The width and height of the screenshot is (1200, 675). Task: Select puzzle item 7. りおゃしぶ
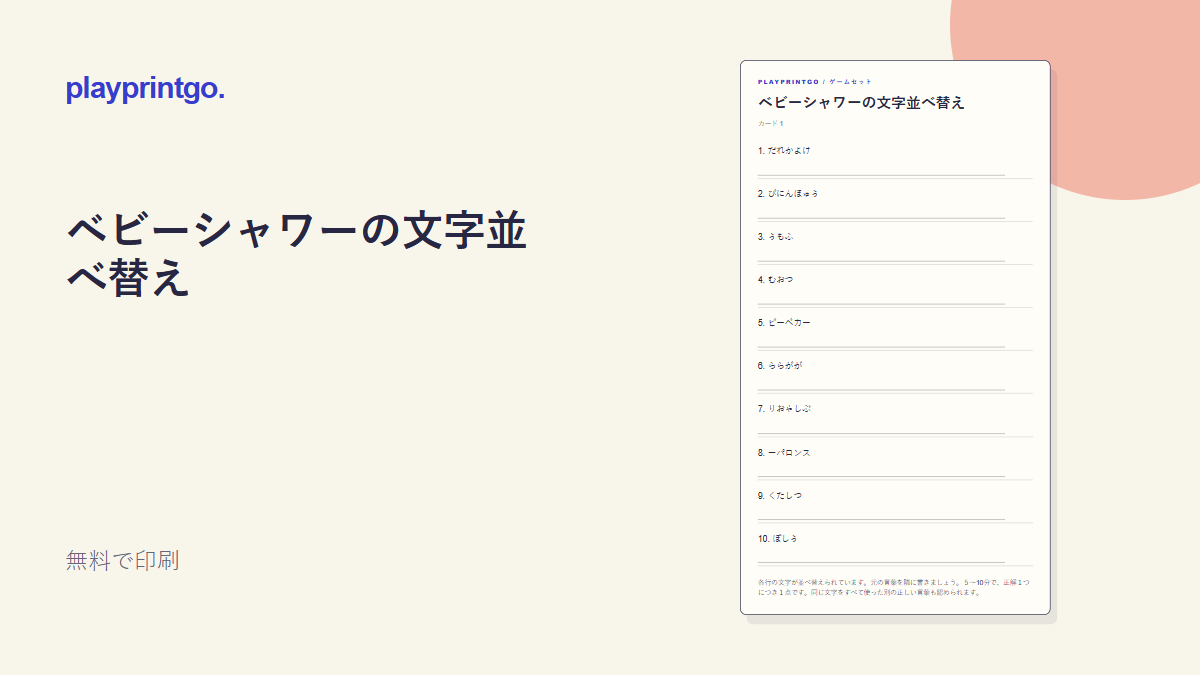(x=784, y=408)
